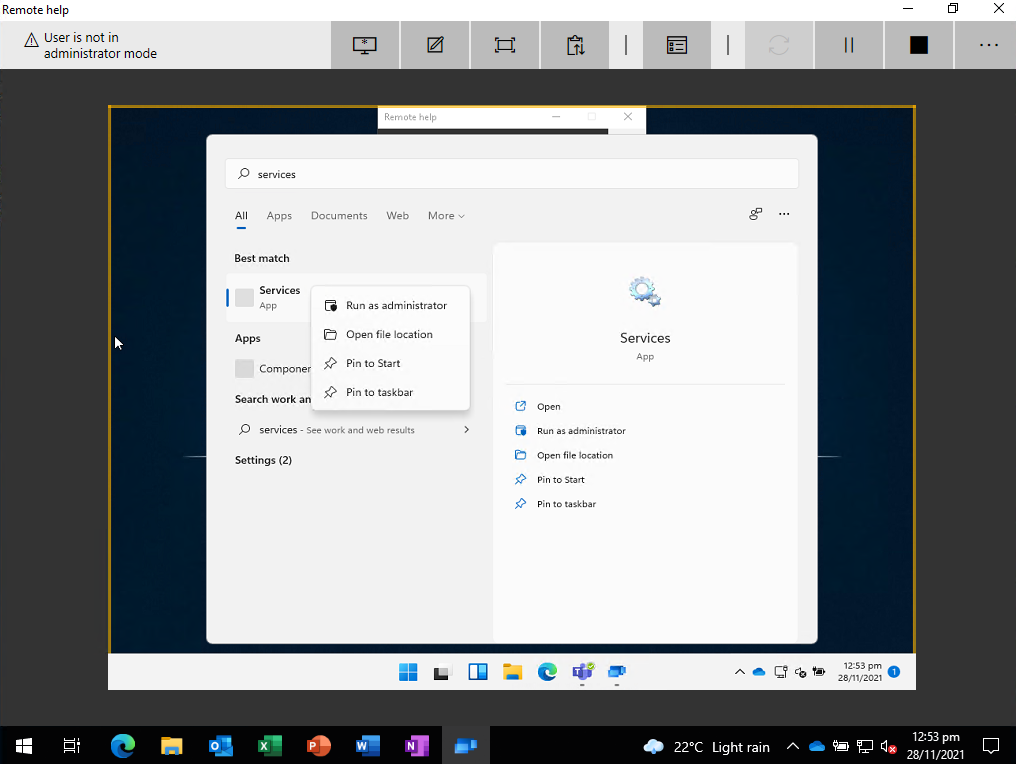Switch to the Documents search tab
Viewport: 1016px width, 764px height.
(339, 216)
